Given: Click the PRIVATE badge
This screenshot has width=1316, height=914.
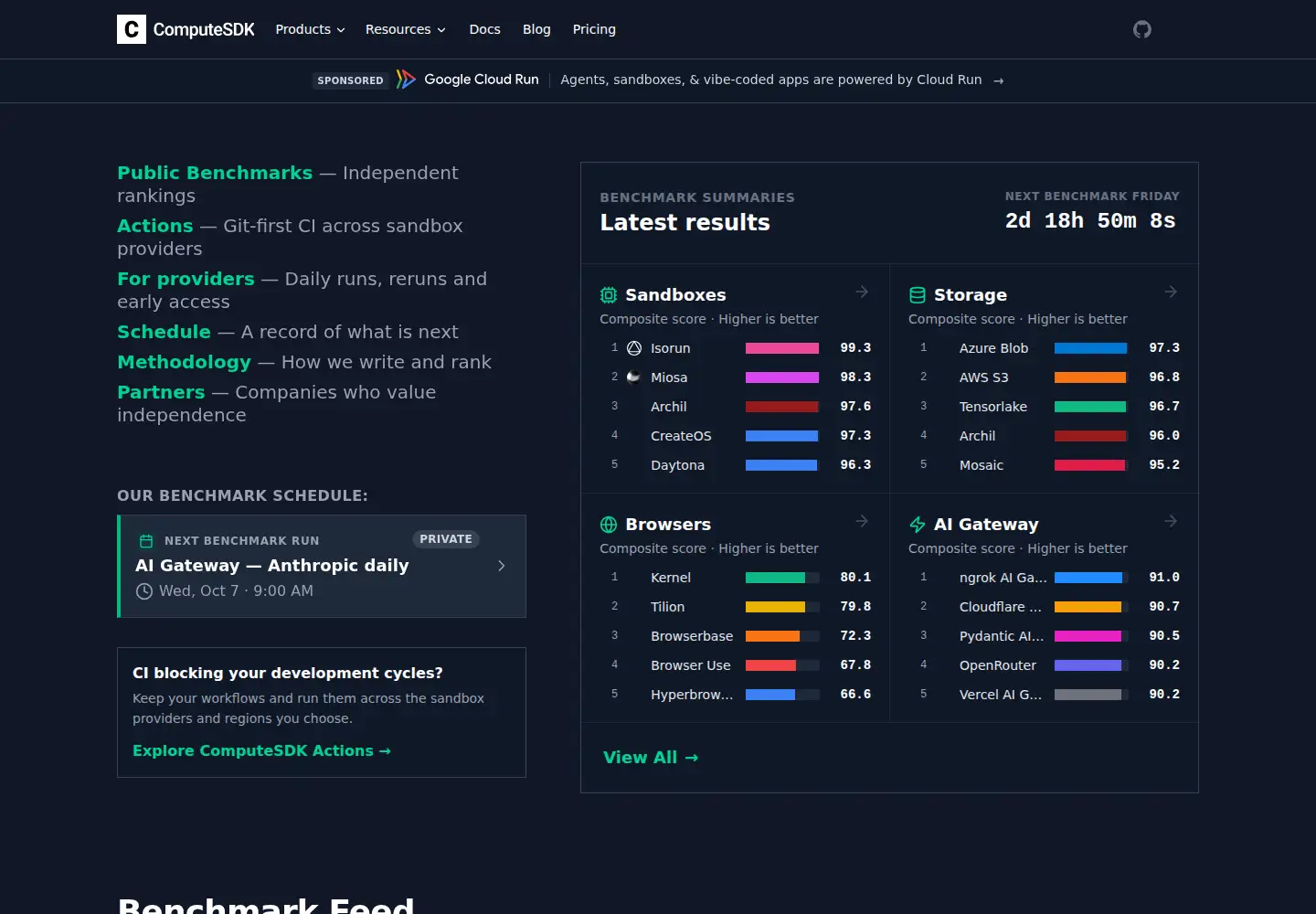Looking at the screenshot, I should [x=446, y=539].
